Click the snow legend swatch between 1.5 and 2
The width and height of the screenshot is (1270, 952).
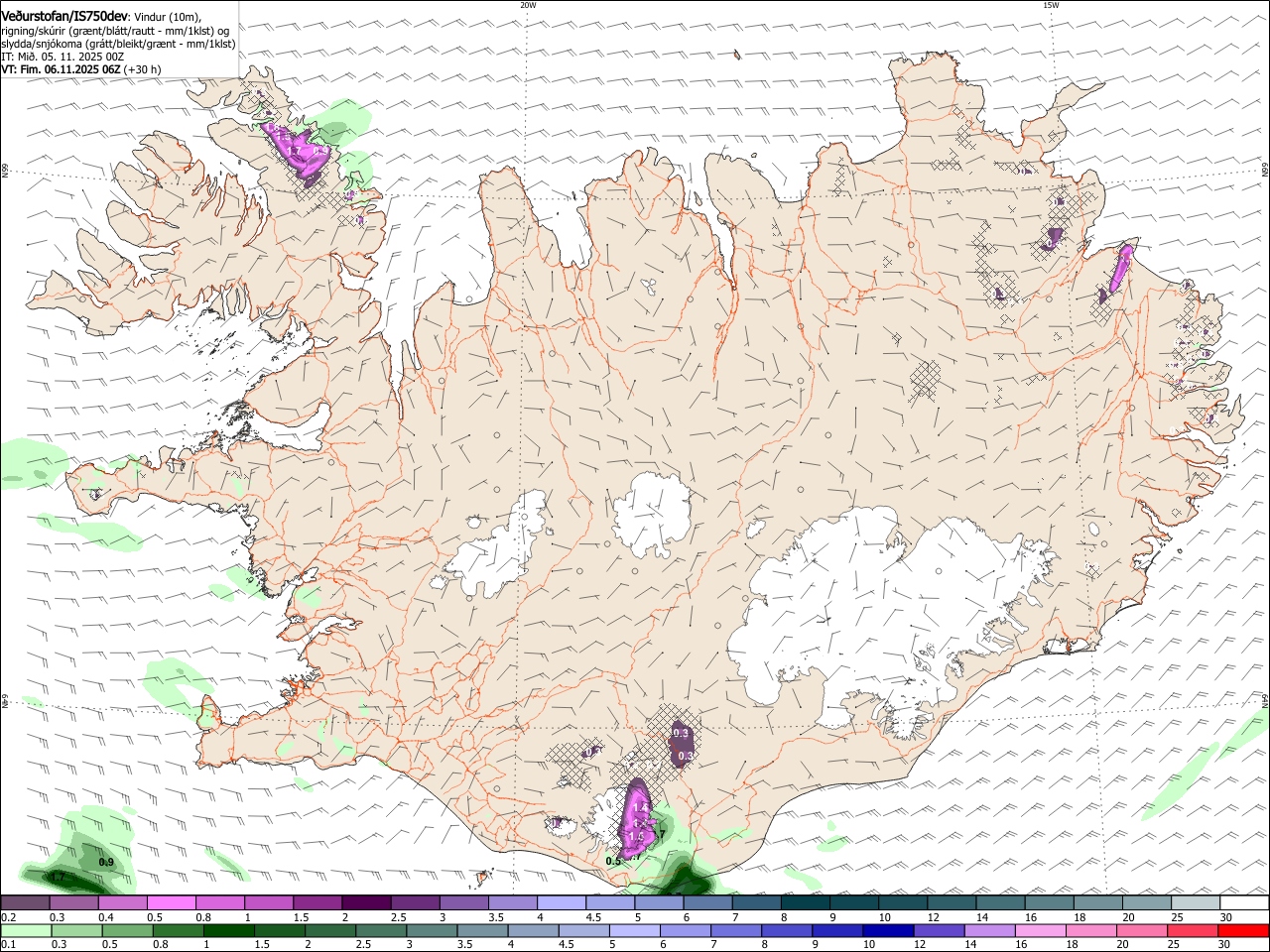pyautogui.click(x=317, y=902)
